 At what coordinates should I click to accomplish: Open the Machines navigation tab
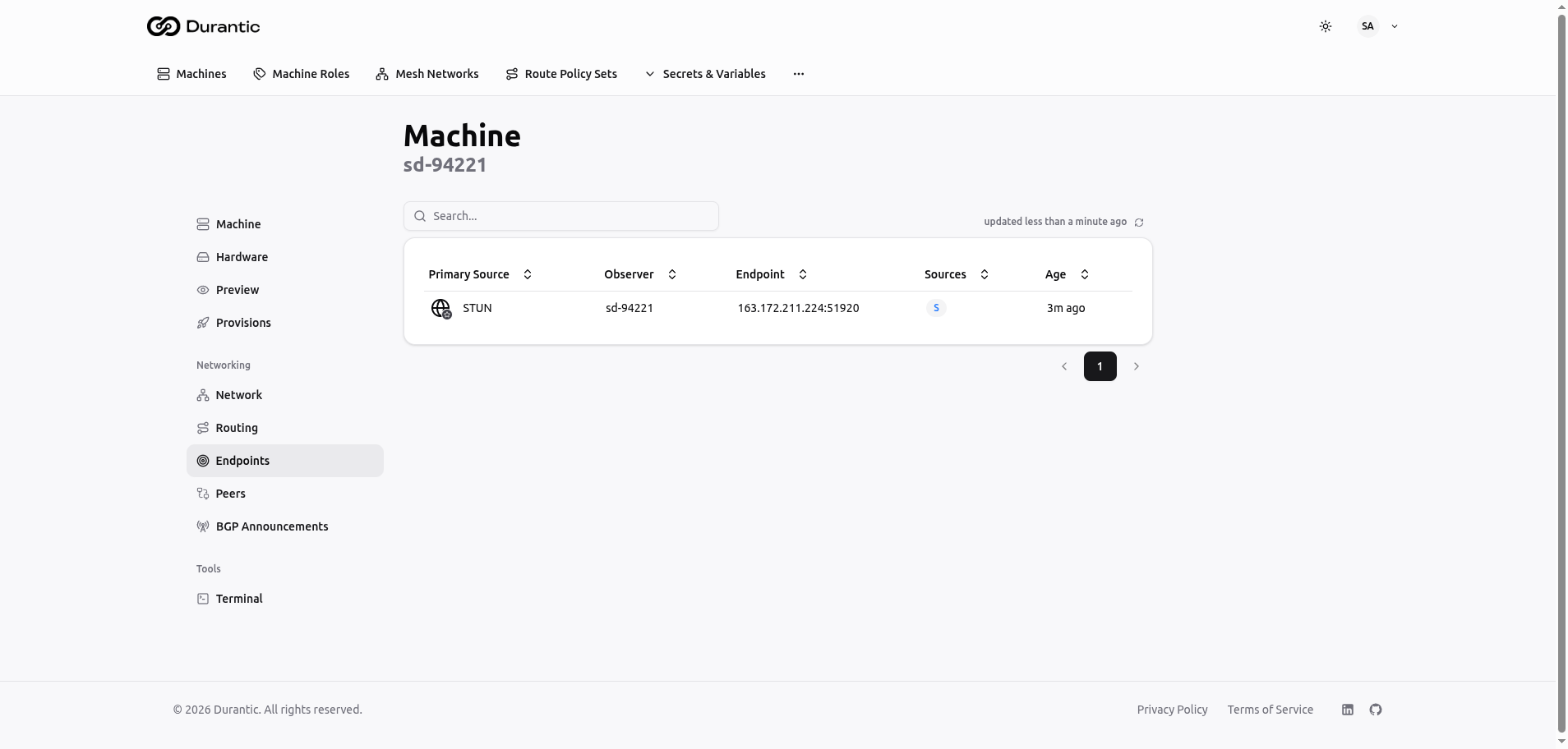tap(191, 74)
